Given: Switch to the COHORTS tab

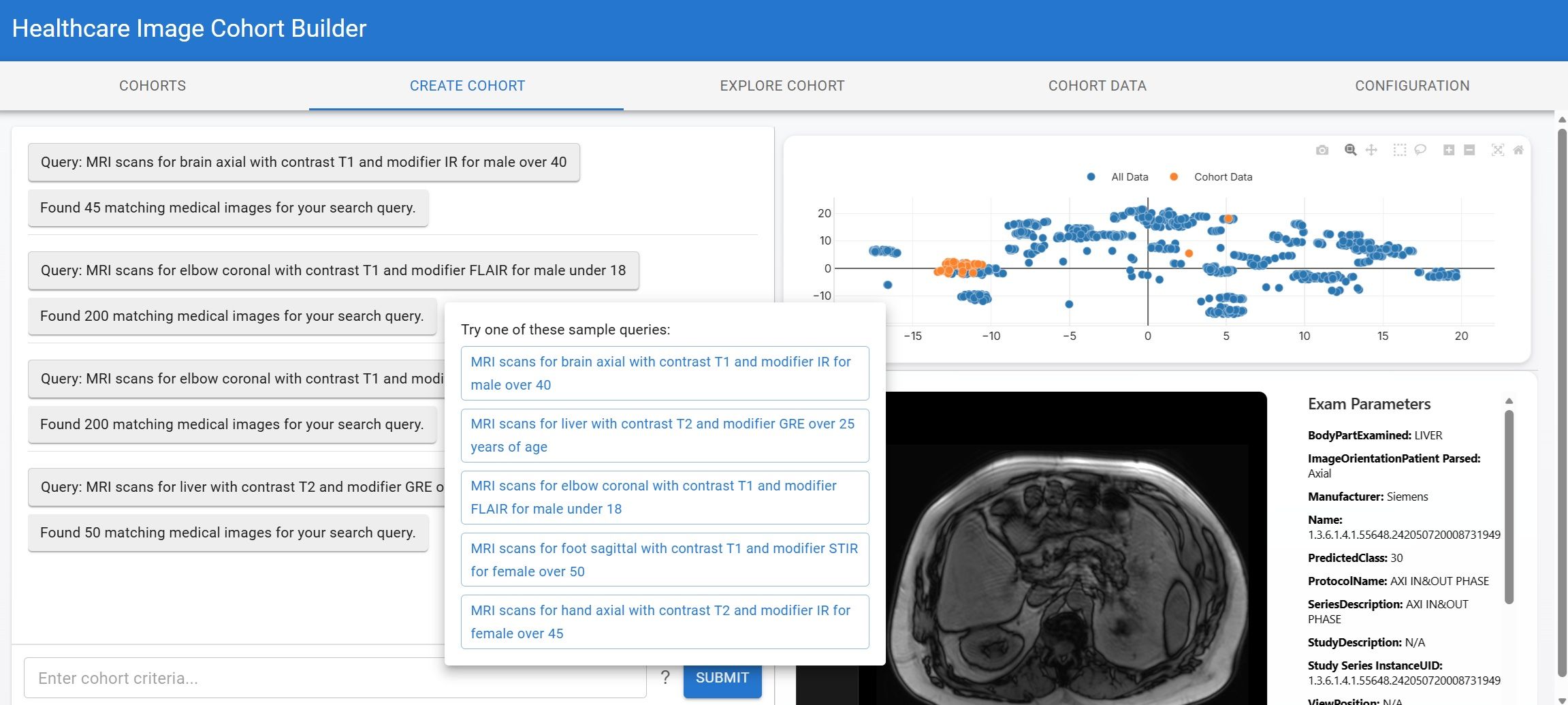Looking at the screenshot, I should click(x=152, y=85).
